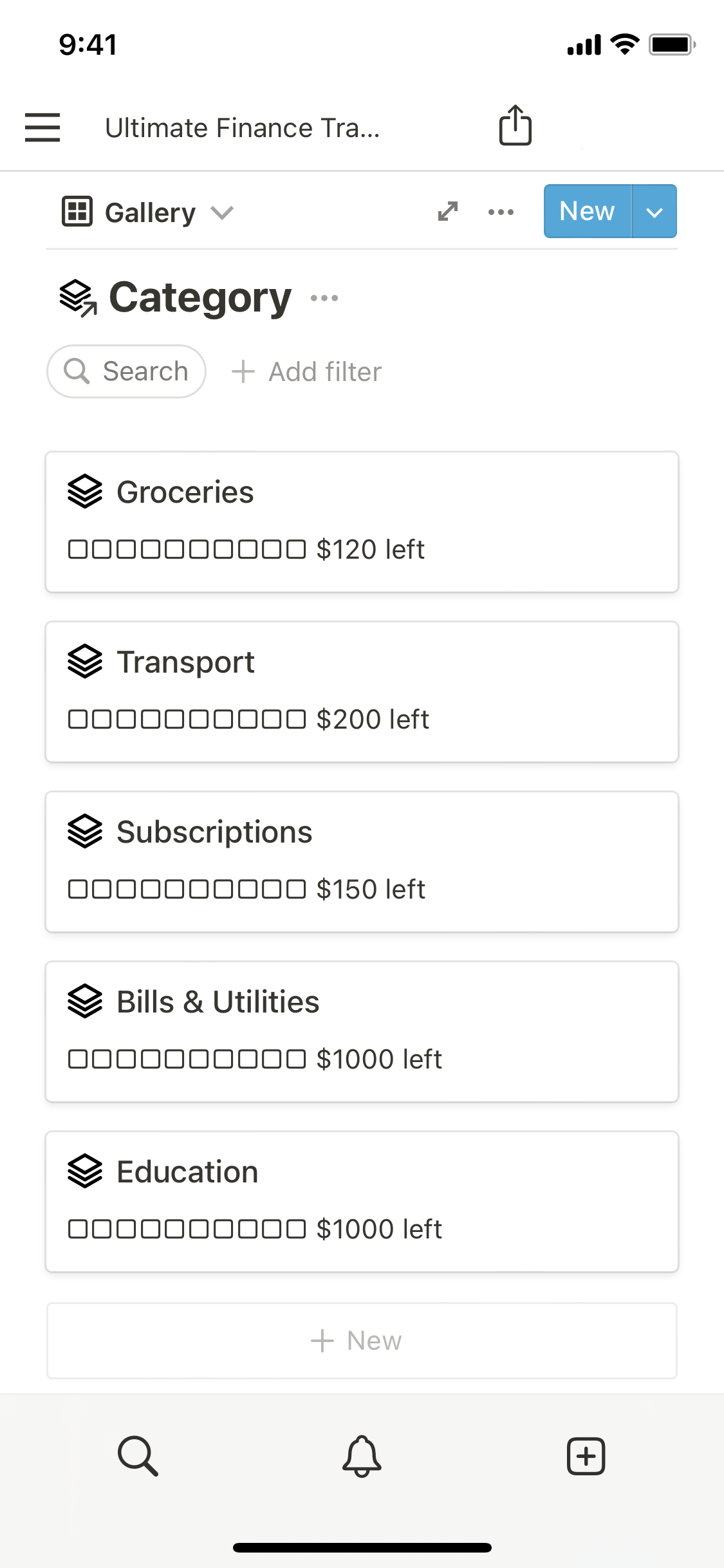Click Add filter

[x=307, y=372]
